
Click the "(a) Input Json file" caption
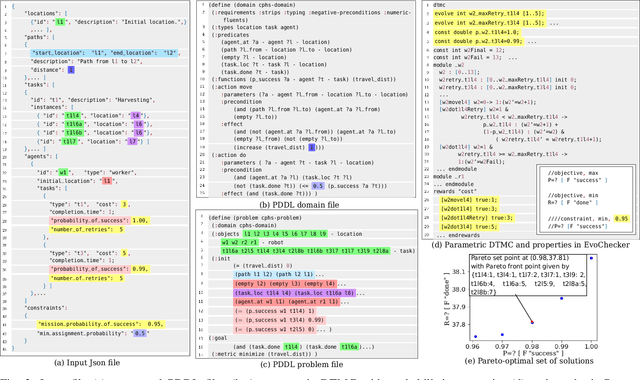pos(87,363)
